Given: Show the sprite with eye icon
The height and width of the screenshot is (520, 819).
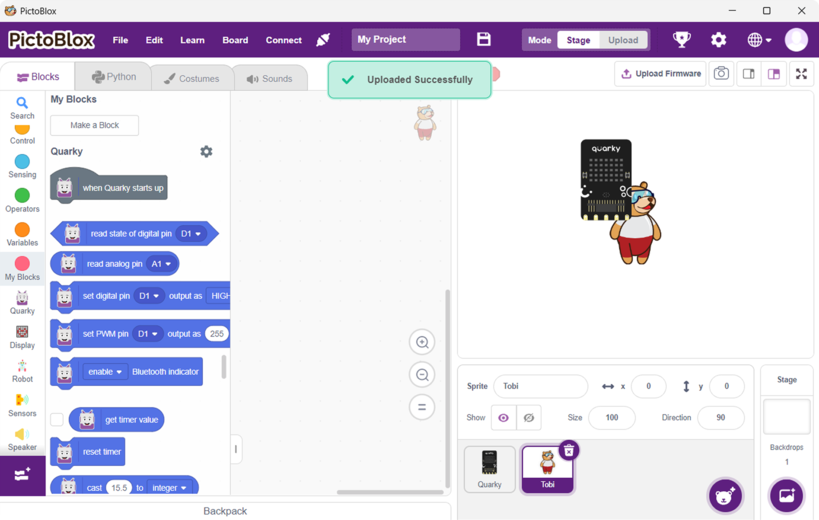Looking at the screenshot, I should tap(504, 418).
